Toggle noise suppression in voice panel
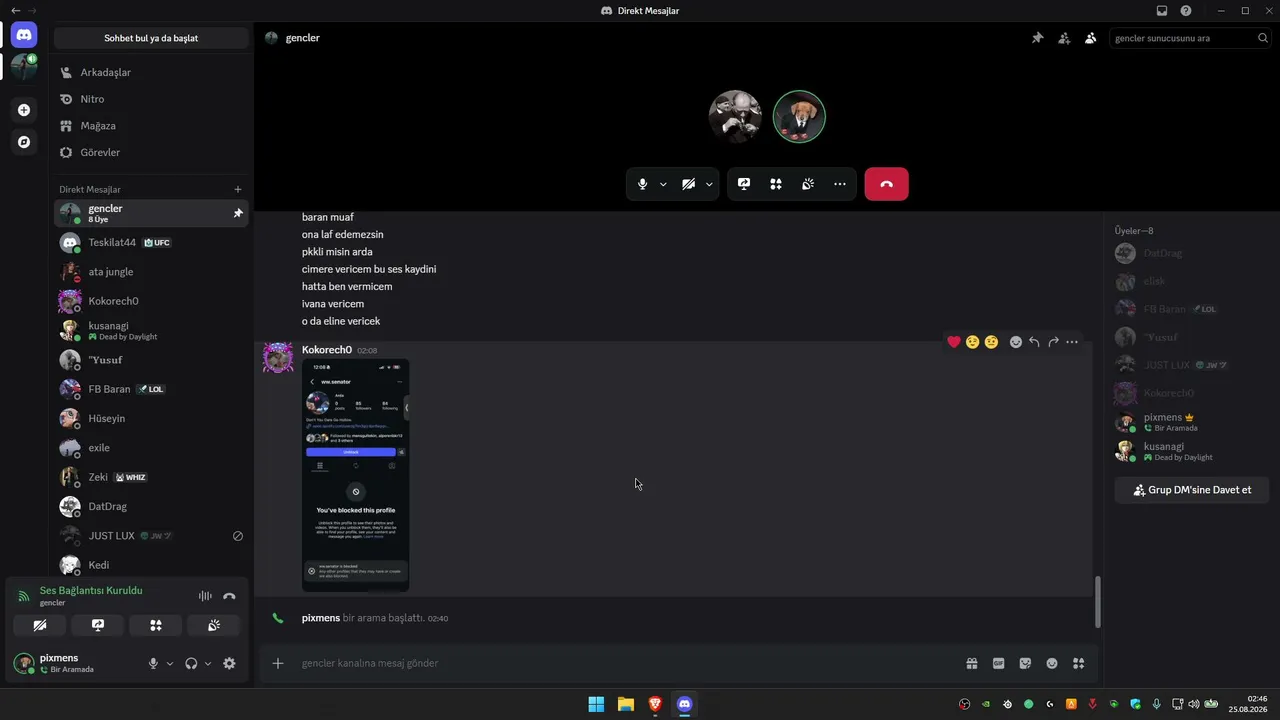The width and height of the screenshot is (1280, 720). pos(205,596)
